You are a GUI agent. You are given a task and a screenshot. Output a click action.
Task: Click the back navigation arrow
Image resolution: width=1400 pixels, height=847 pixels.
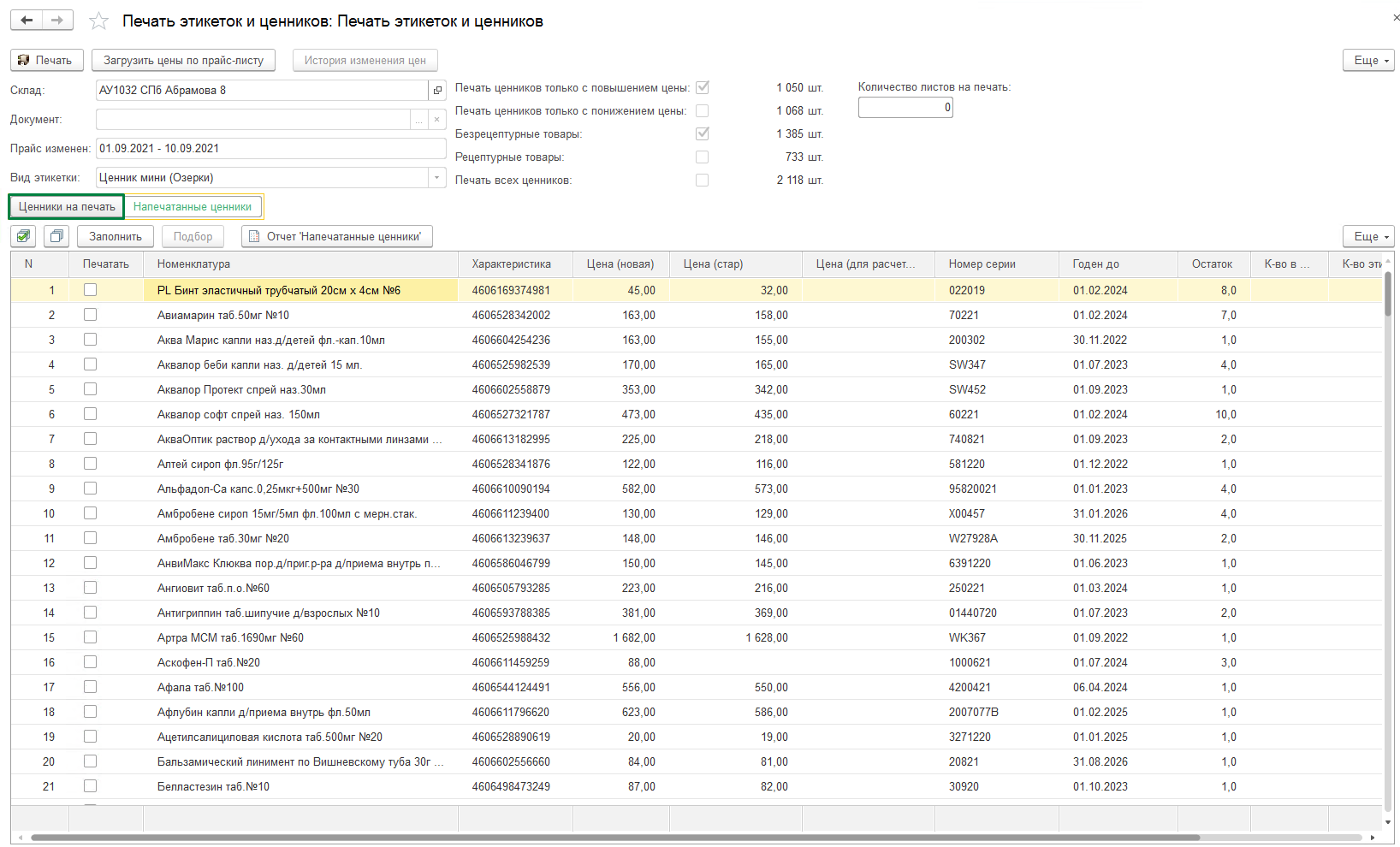point(27,20)
